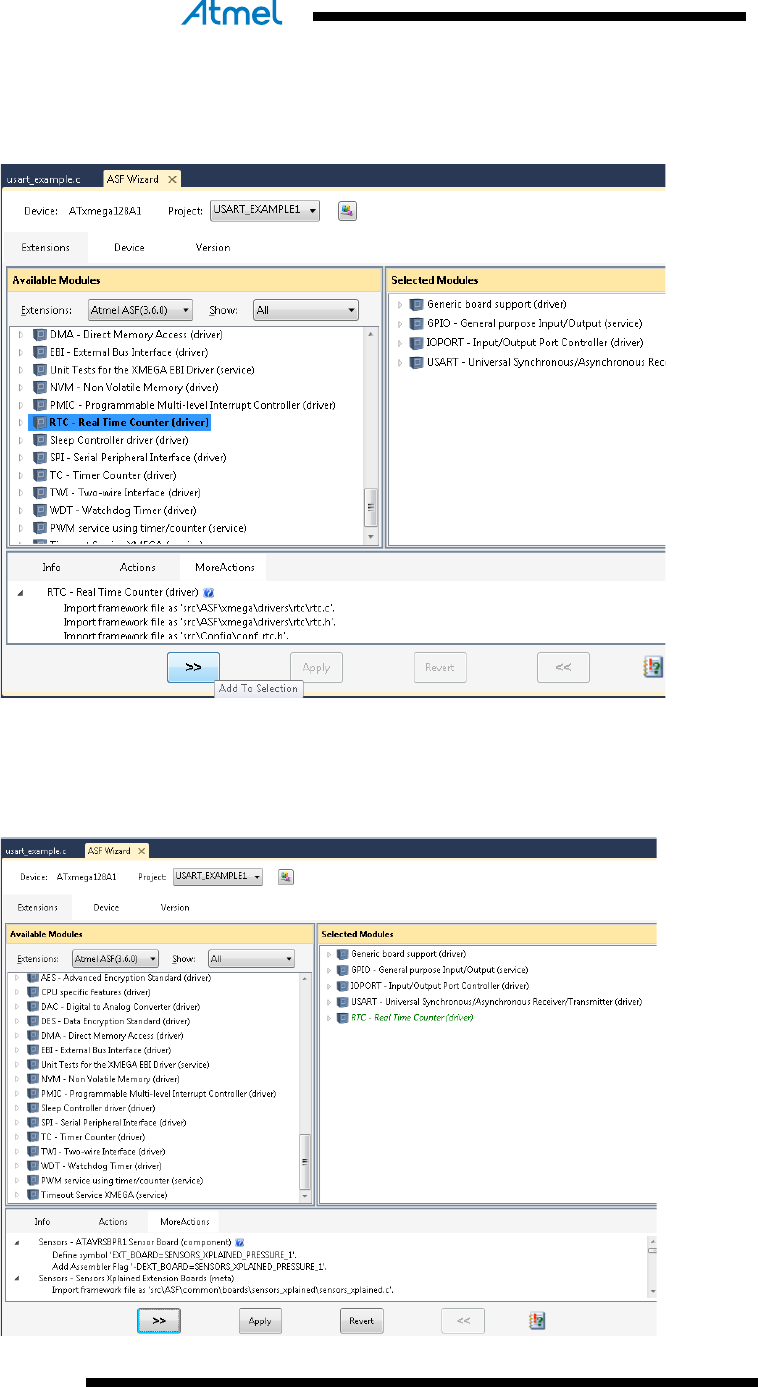758x1387 pixels.
Task: Expand Timeout Service XMEGA row arrow
Action: pyautogui.click(x=17, y=1195)
